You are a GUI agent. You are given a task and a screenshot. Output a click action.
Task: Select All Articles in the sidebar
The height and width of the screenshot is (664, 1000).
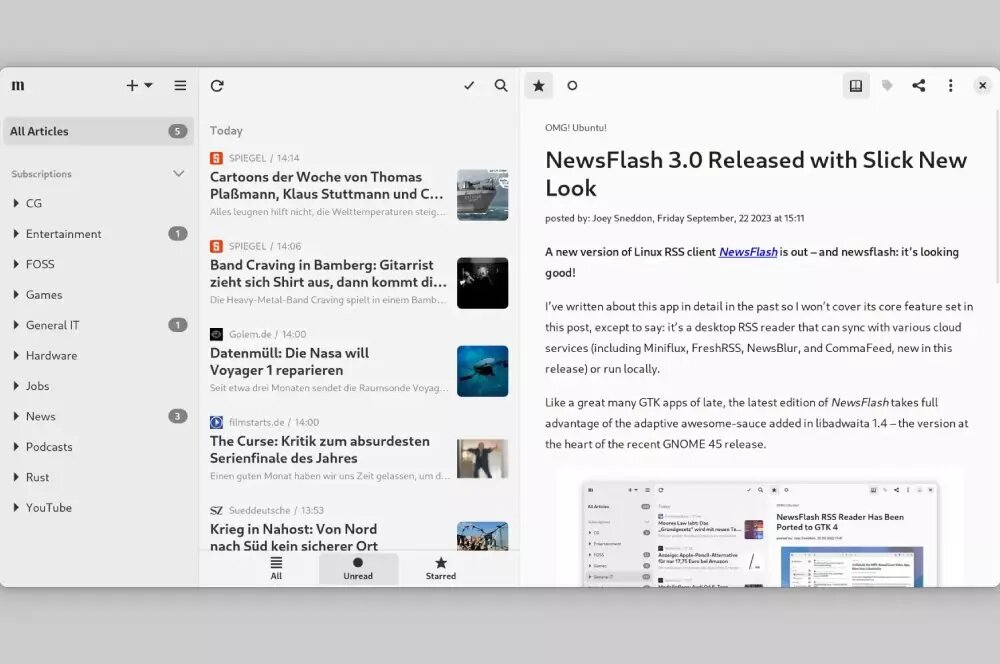coord(99,131)
